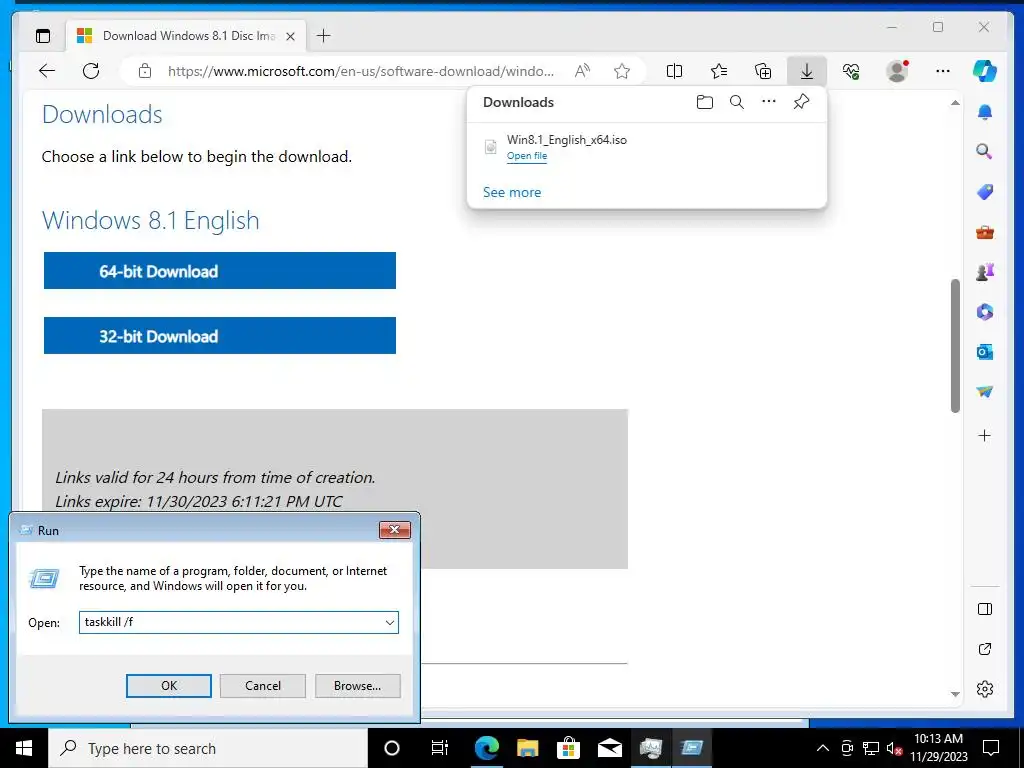
Task: Click the Read aloud icon in address bar
Action: [x=582, y=71]
